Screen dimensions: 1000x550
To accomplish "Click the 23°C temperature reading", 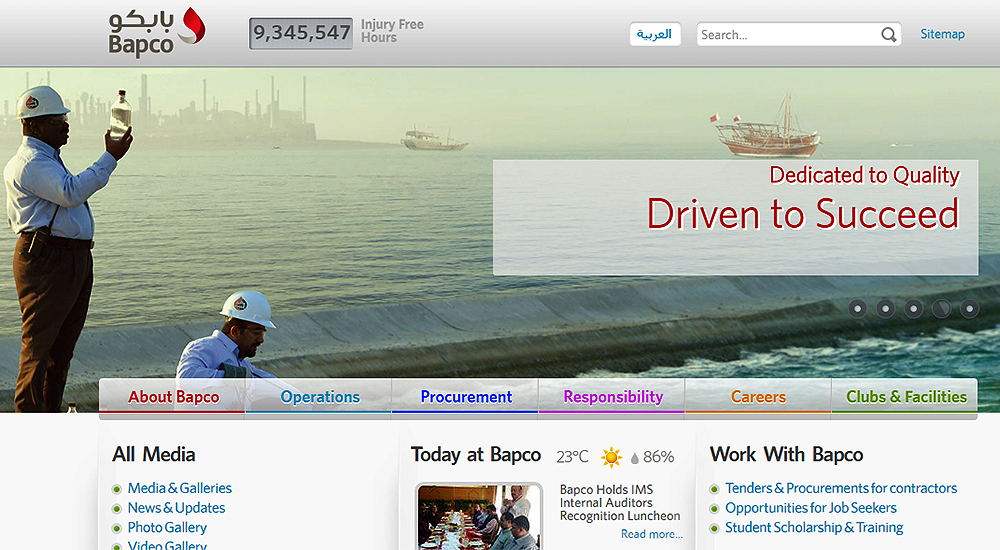I will coord(572,457).
